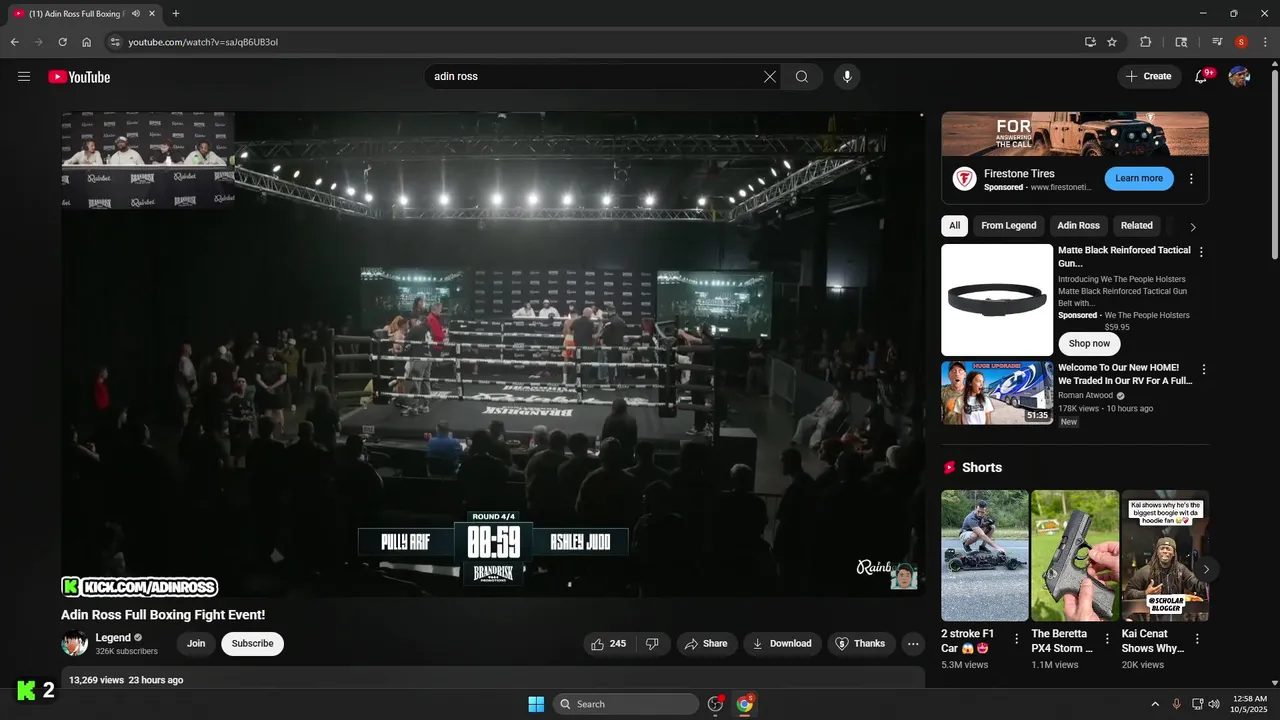Viewport: 1280px width, 720px height.
Task: Show more filter chips with arrow
Action: click(1193, 227)
